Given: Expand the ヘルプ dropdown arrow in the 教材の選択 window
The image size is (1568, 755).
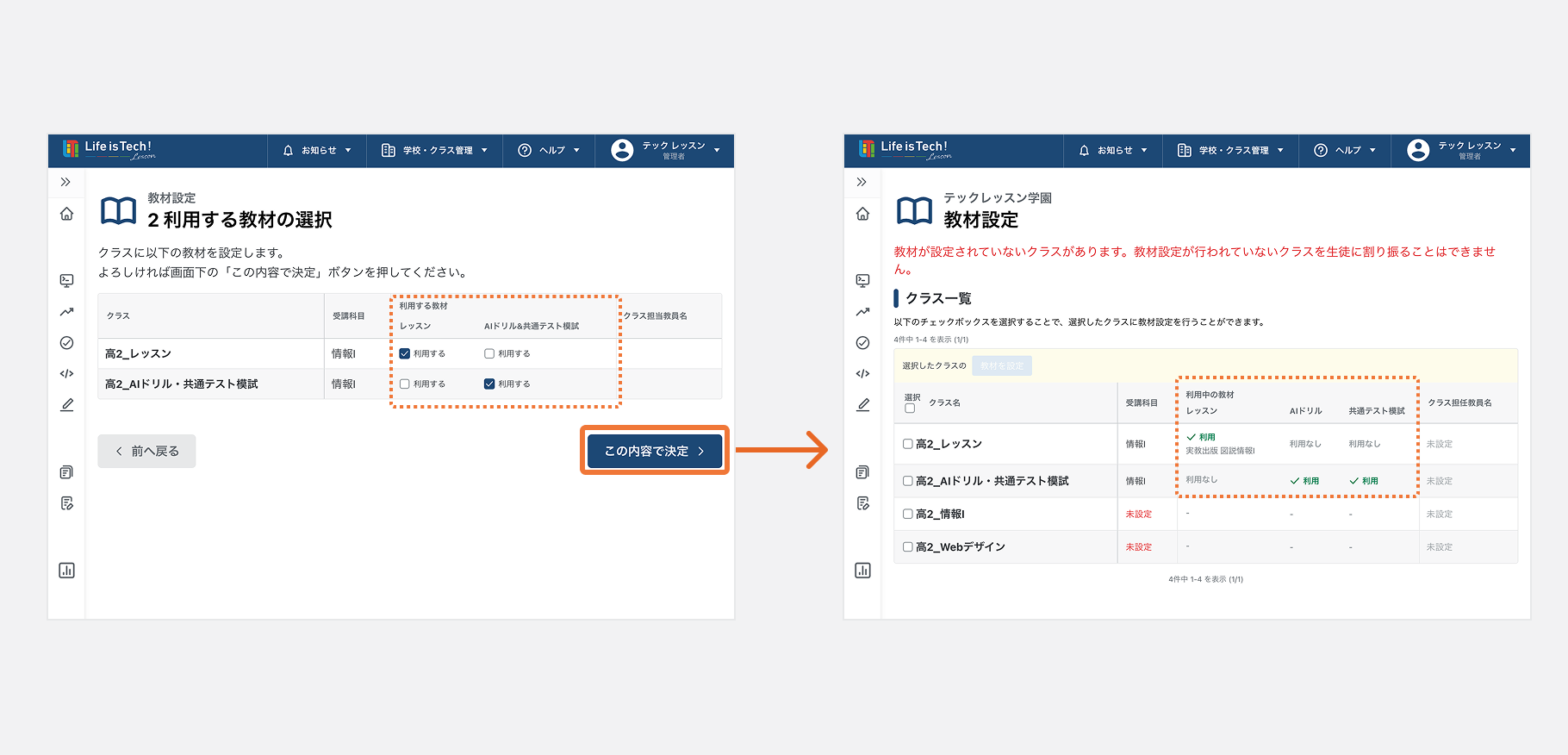Looking at the screenshot, I should pyautogui.click(x=576, y=151).
